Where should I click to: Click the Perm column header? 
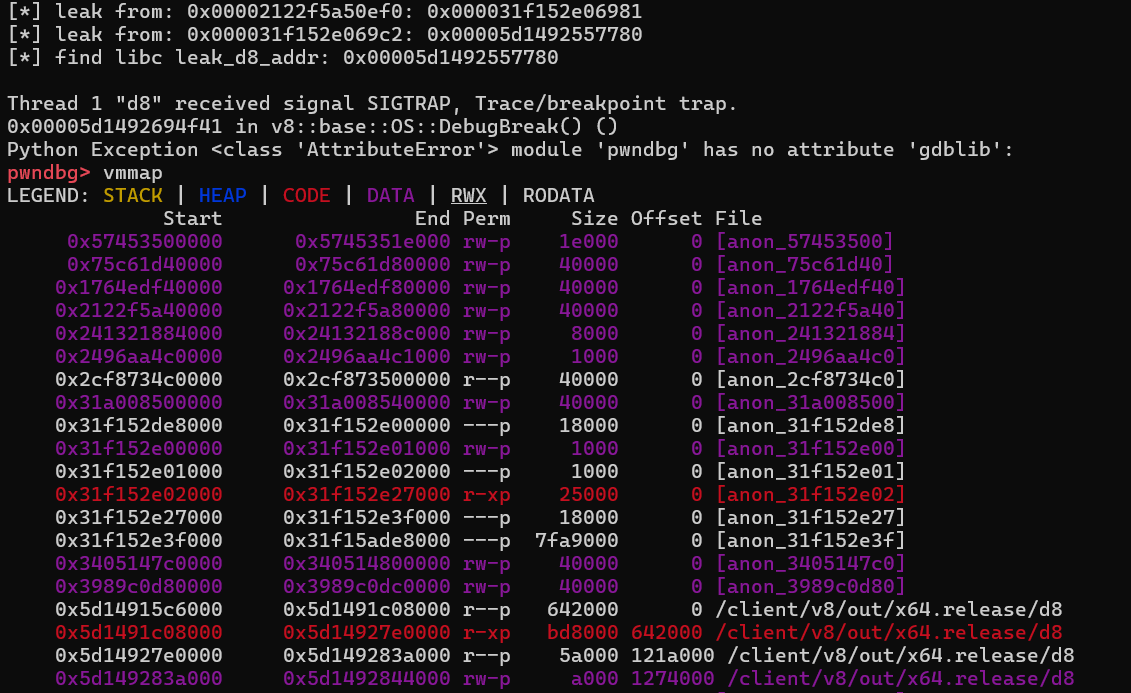(x=486, y=218)
